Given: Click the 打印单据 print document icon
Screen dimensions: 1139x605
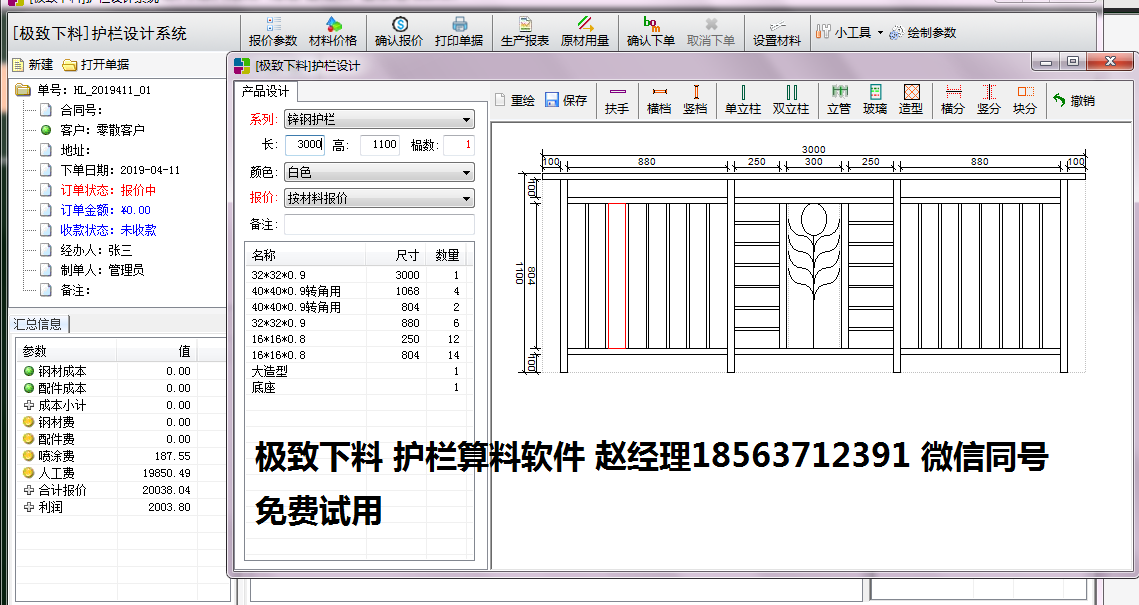Looking at the screenshot, I should coord(459,32).
